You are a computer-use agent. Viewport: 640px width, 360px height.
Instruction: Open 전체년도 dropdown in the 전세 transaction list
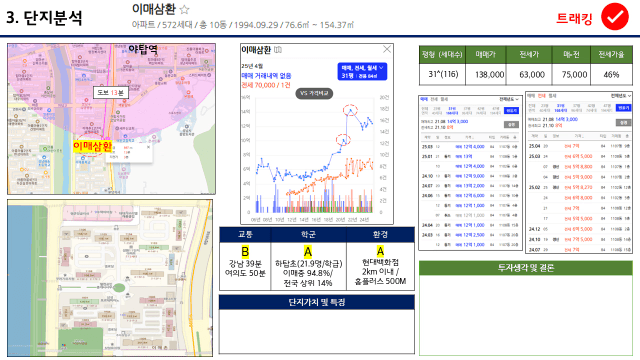[x=621, y=96]
